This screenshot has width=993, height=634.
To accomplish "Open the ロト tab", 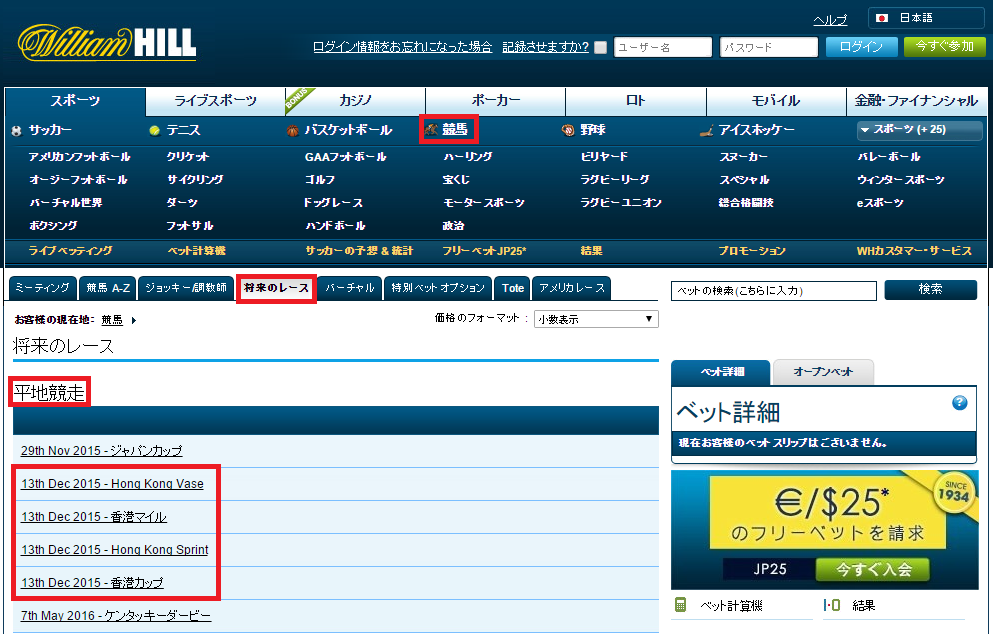I will pyautogui.click(x=636, y=101).
